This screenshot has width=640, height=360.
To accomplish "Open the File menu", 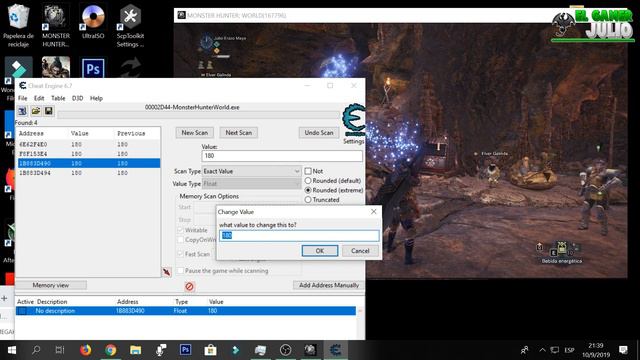I will (x=22, y=98).
